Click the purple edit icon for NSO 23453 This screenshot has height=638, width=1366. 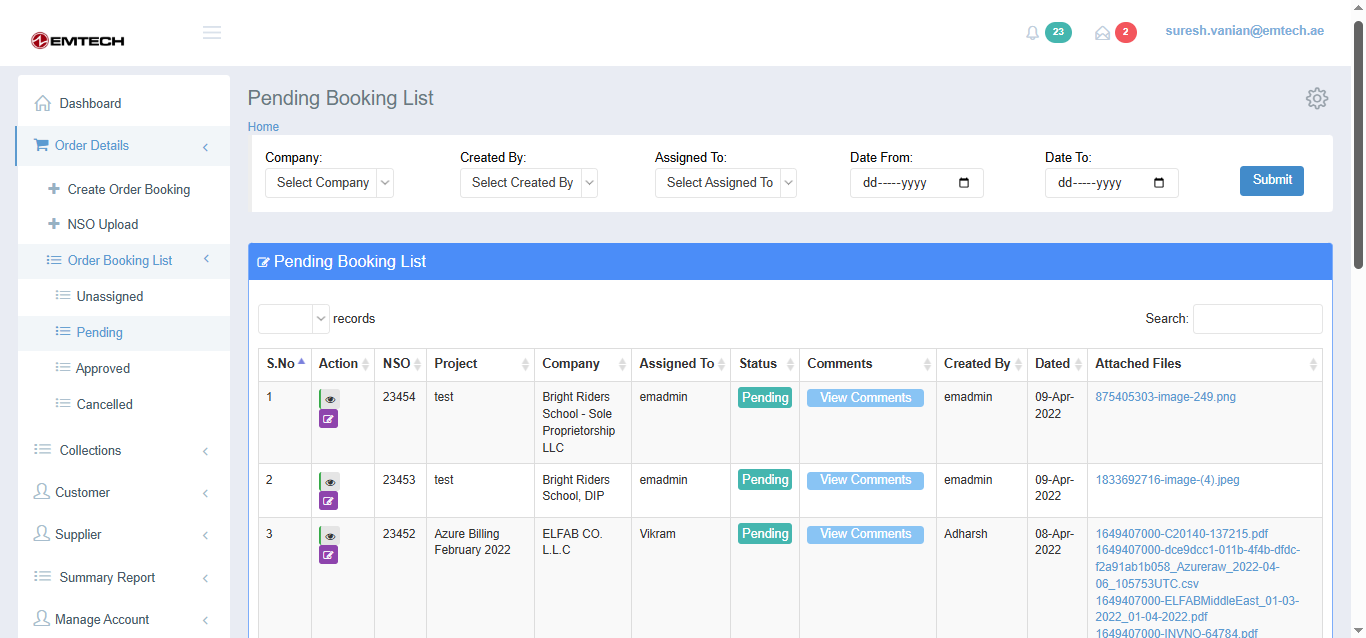[329, 500]
